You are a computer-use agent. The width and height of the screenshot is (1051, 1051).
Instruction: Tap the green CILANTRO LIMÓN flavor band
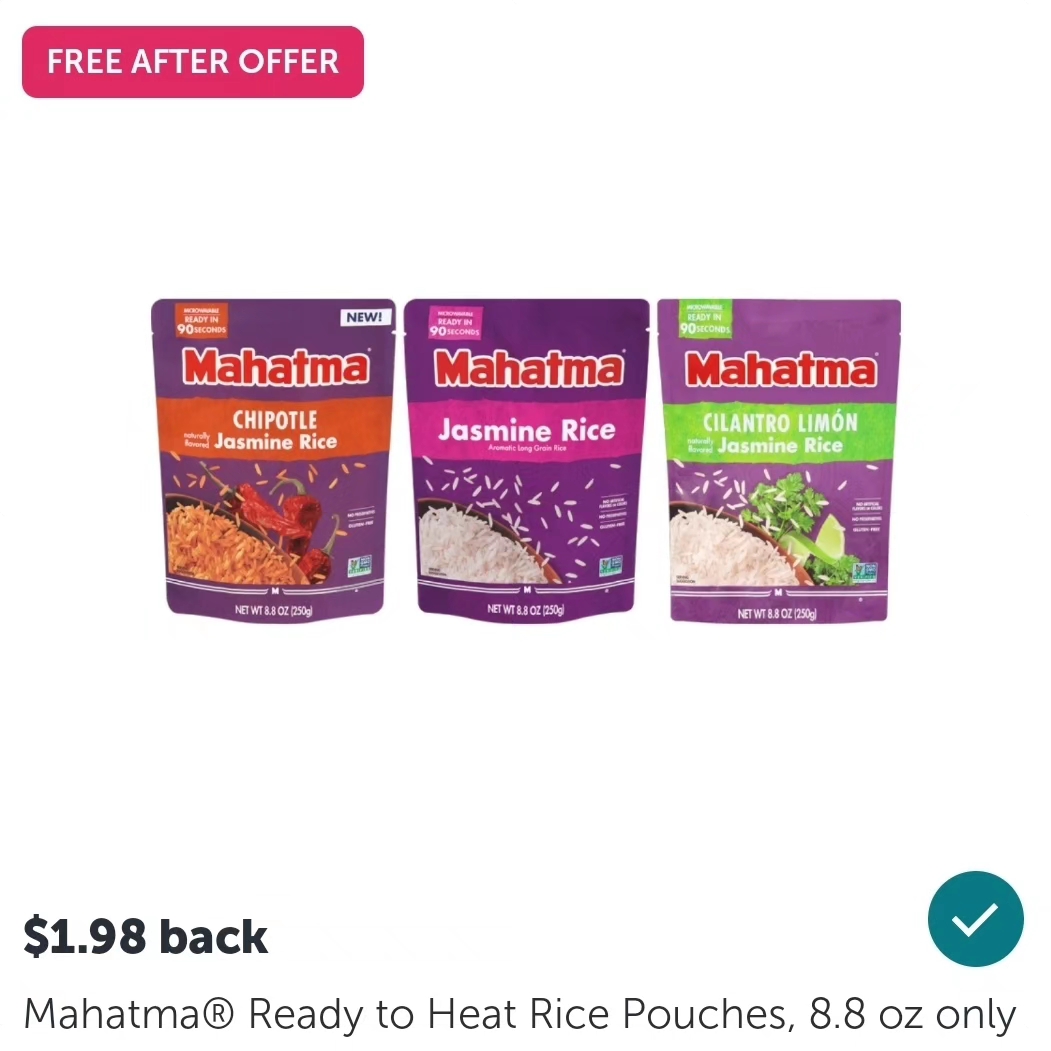[779, 432]
